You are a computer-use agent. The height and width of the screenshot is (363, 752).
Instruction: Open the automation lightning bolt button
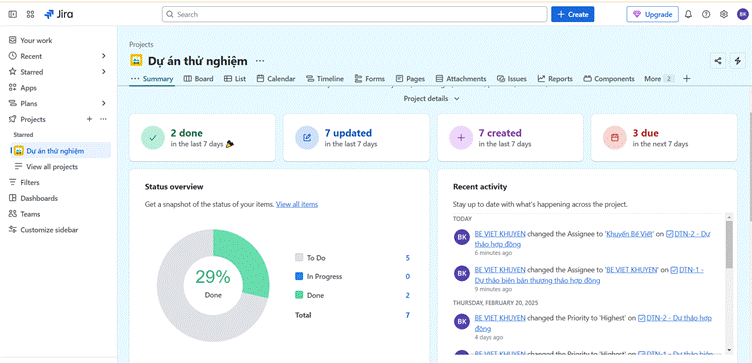(738, 60)
